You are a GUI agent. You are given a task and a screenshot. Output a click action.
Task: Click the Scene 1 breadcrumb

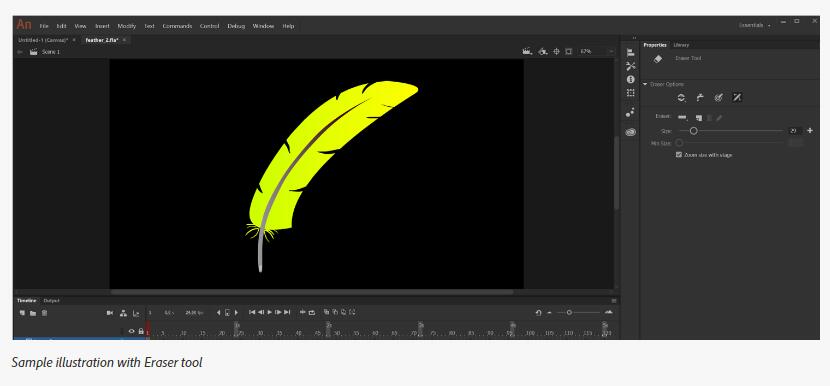pos(51,52)
